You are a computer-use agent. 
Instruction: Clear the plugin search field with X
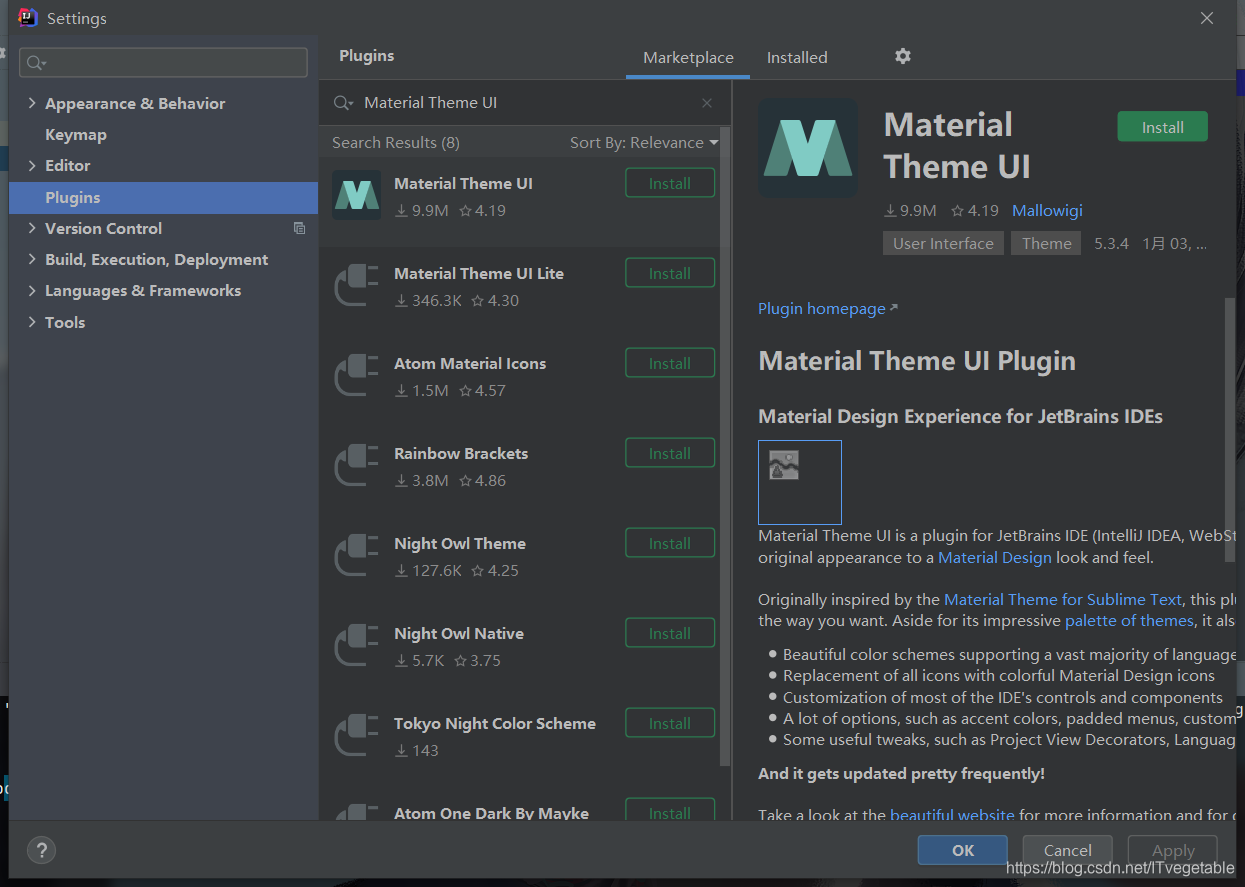[x=707, y=103]
